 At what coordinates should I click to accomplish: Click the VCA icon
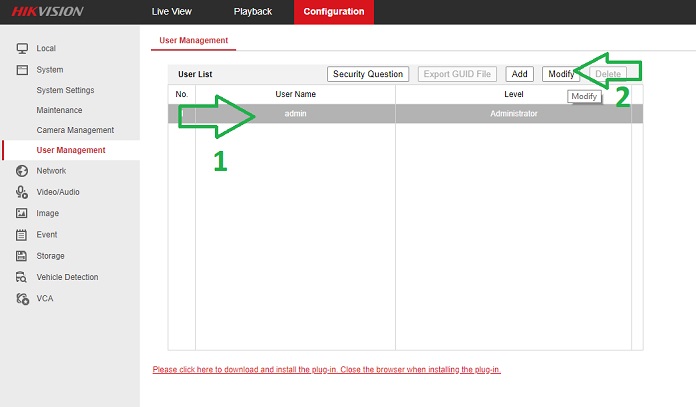[x=22, y=299]
